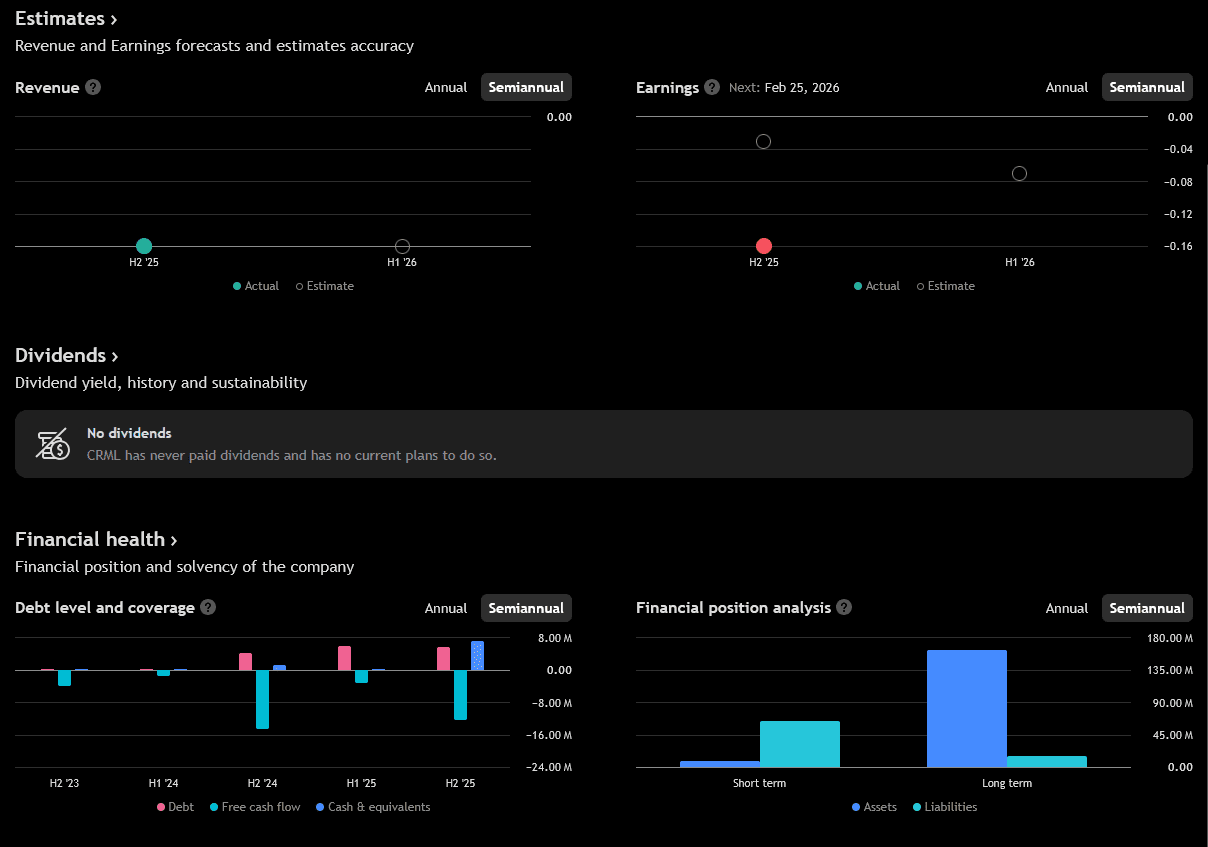Click the 'Short term' axis label

coord(760,783)
